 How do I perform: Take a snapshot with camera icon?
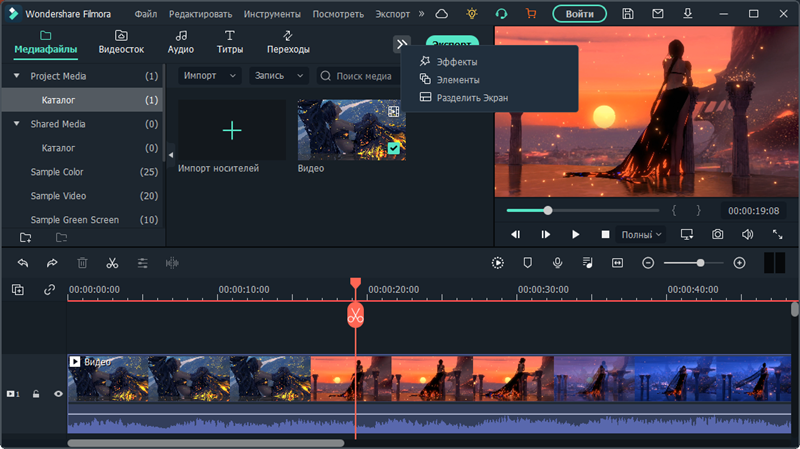[x=717, y=234]
